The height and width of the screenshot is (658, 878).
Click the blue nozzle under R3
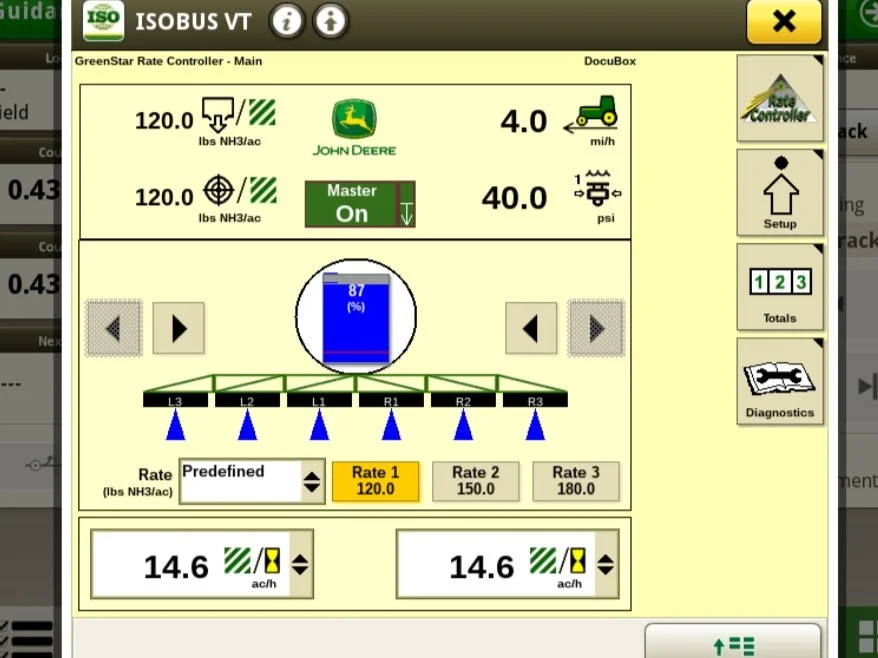pos(535,425)
